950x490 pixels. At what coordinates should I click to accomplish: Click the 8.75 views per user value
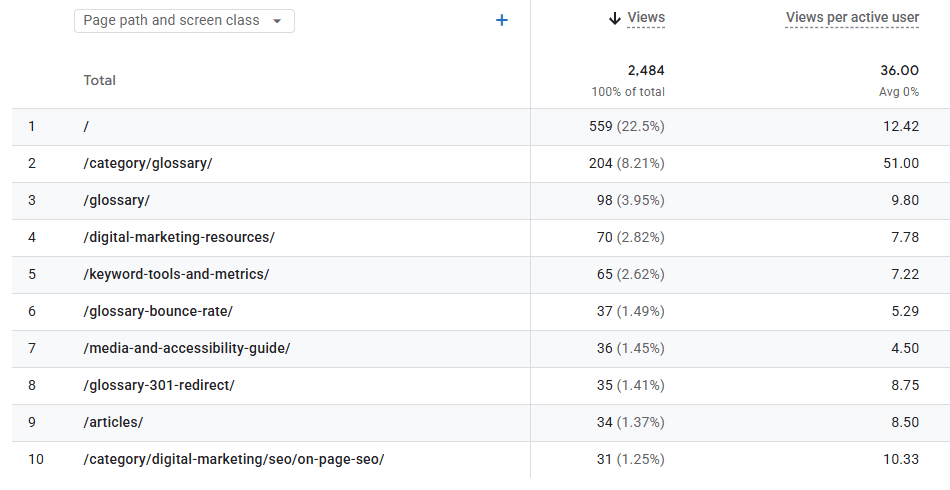point(905,385)
